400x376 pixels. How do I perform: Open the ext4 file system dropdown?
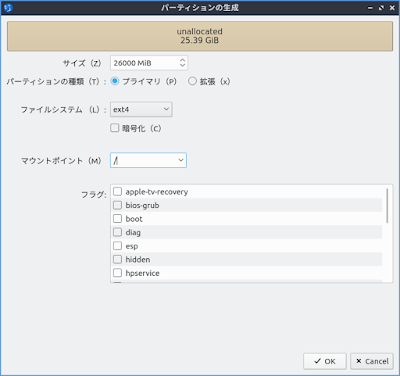pos(141,109)
